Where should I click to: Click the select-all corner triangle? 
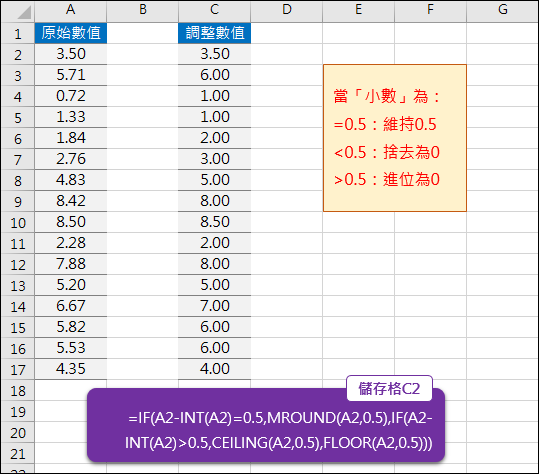[x=24, y=12]
